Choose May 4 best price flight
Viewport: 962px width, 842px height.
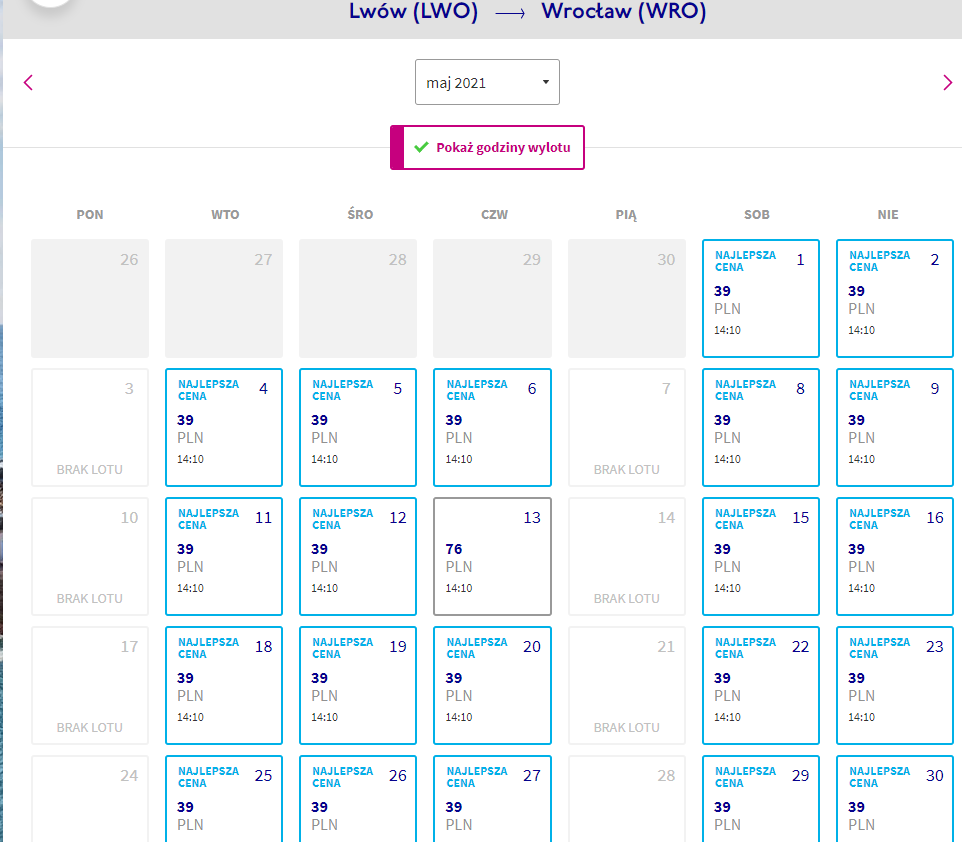point(224,427)
